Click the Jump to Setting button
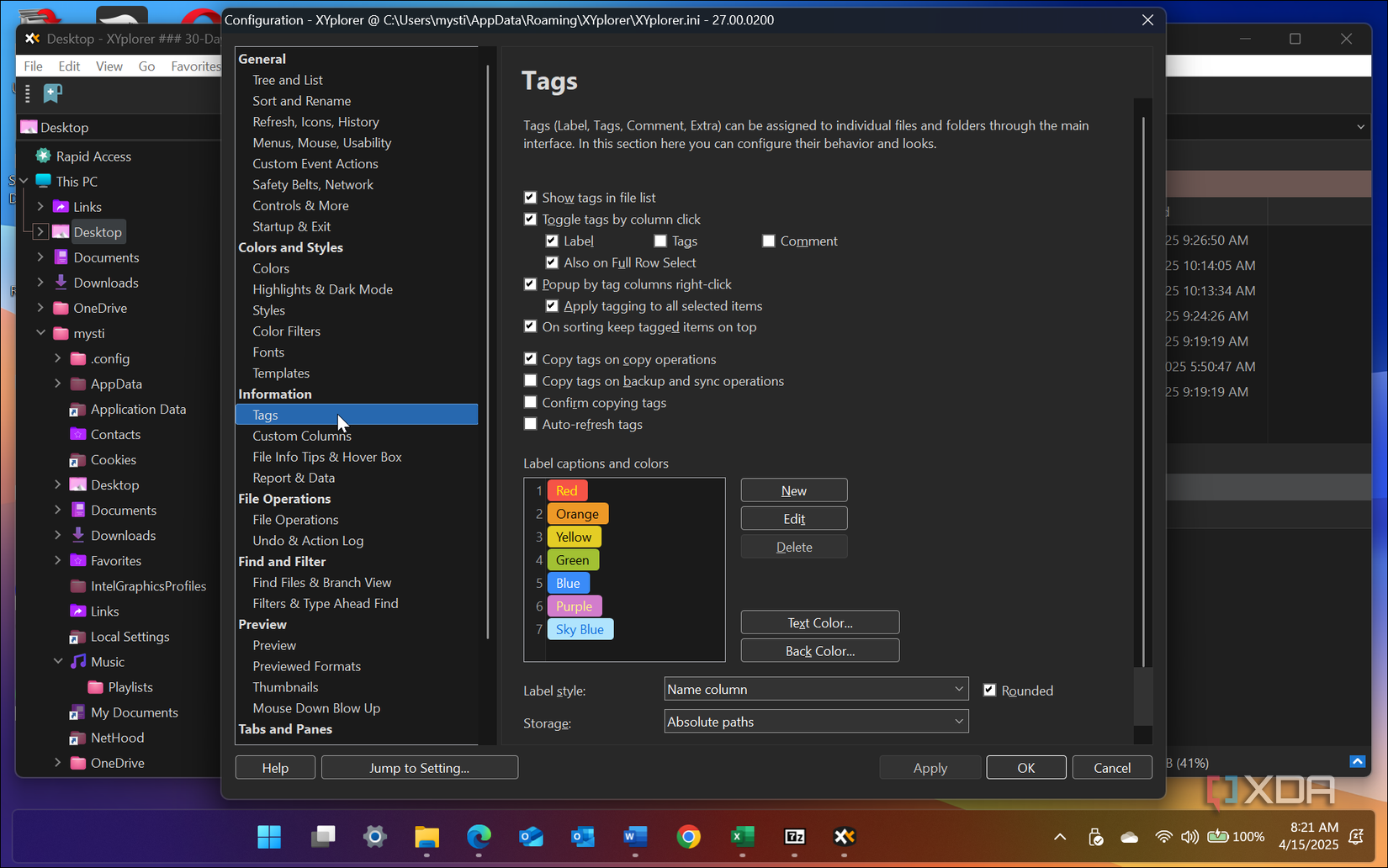Screen dimensions: 1388x868 pyautogui.click(x=419, y=767)
